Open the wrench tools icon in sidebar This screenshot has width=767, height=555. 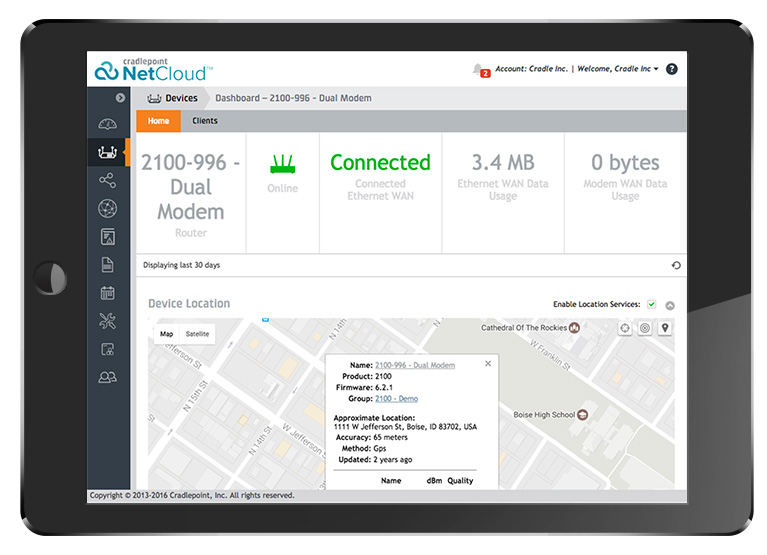(x=108, y=321)
